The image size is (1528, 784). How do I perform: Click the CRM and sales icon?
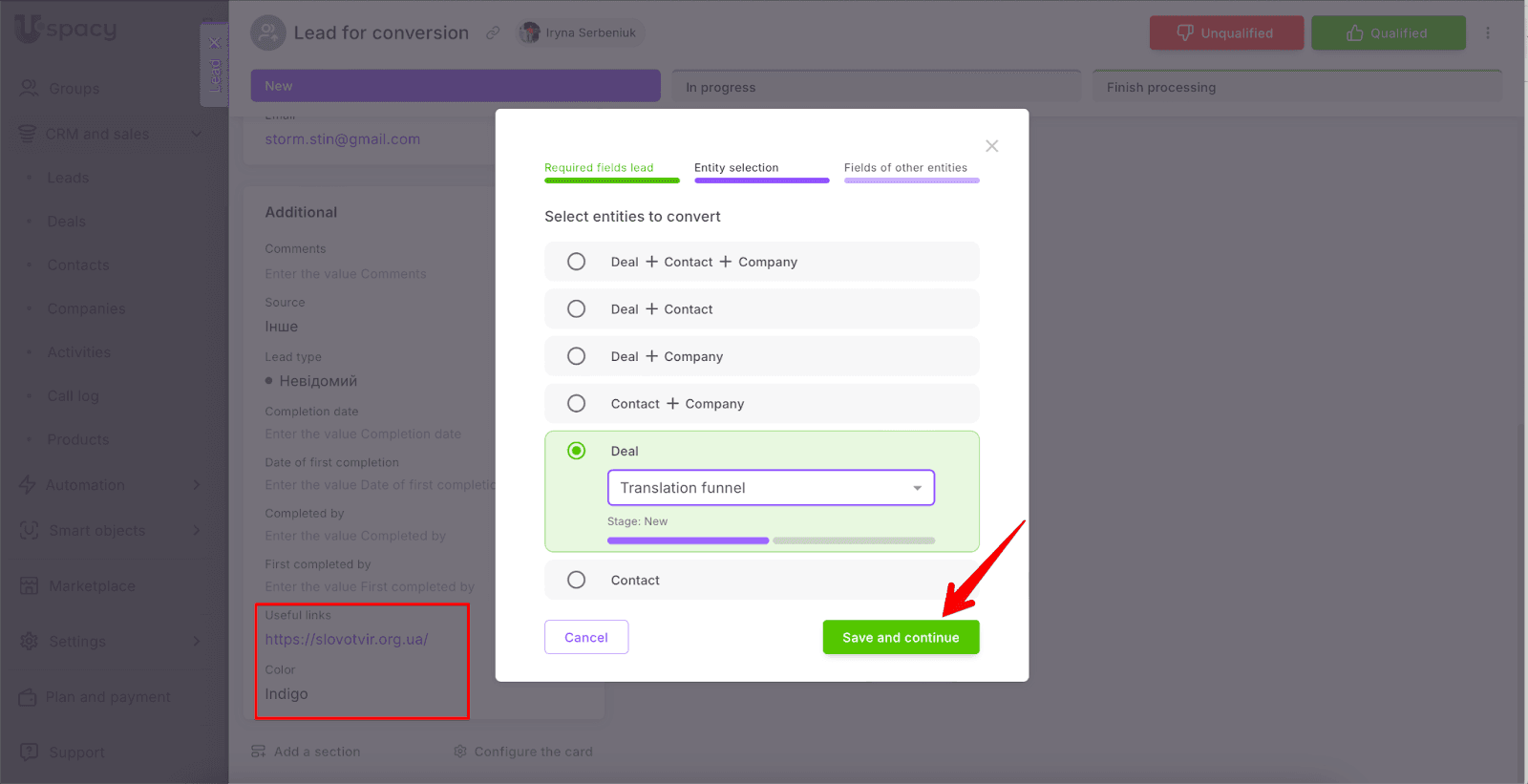28,134
